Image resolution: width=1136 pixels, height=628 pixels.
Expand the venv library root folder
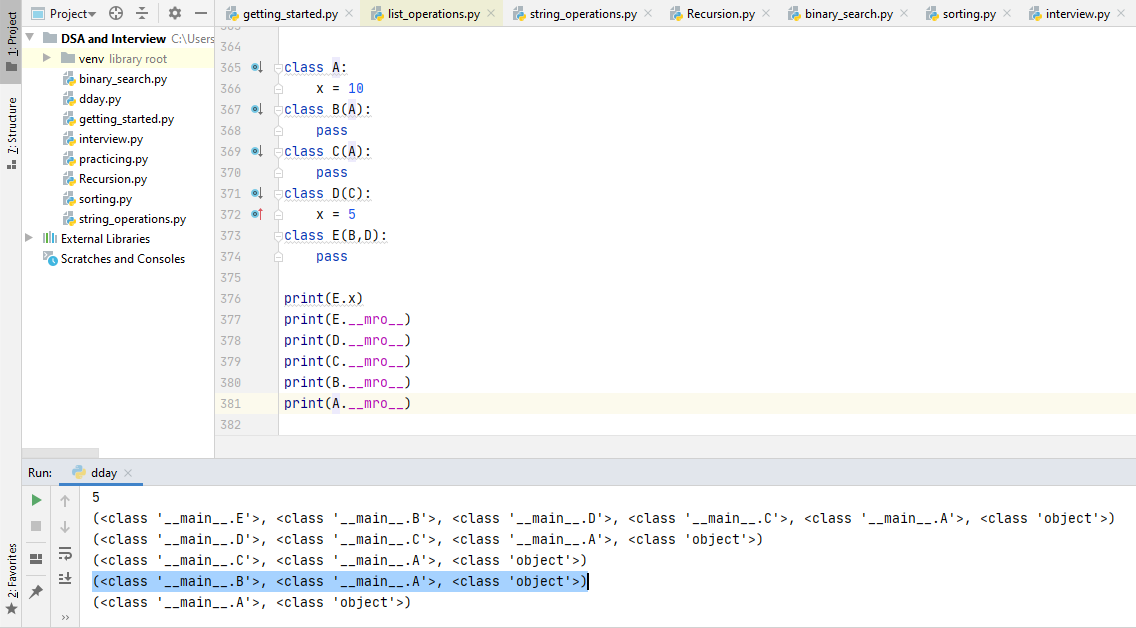(47, 58)
